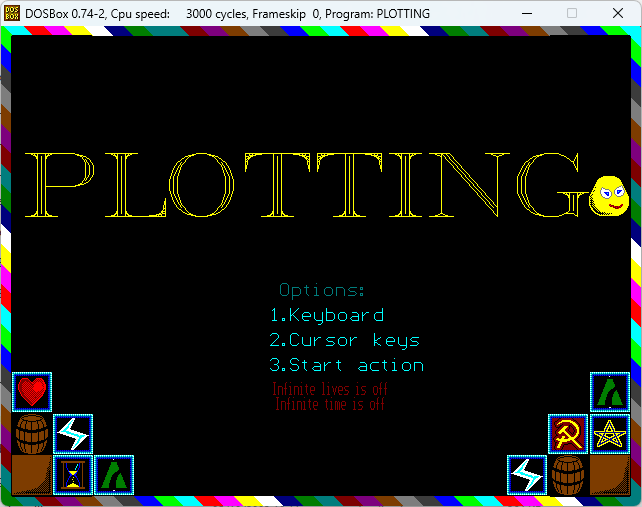Click the DOSBox title bar text
This screenshot has width=642, height=507.
coord(227,14)
